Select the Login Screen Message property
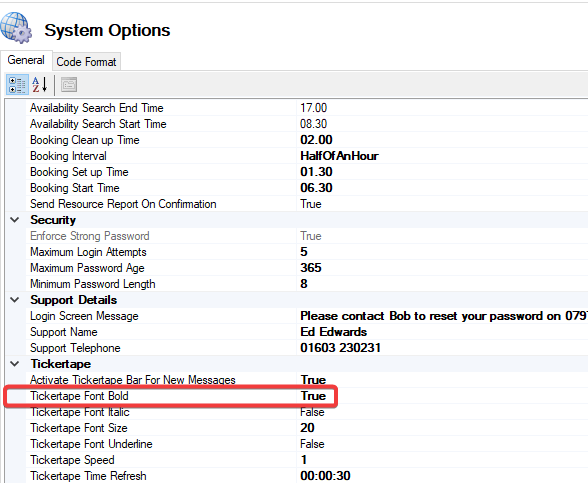 pos(84,316)
